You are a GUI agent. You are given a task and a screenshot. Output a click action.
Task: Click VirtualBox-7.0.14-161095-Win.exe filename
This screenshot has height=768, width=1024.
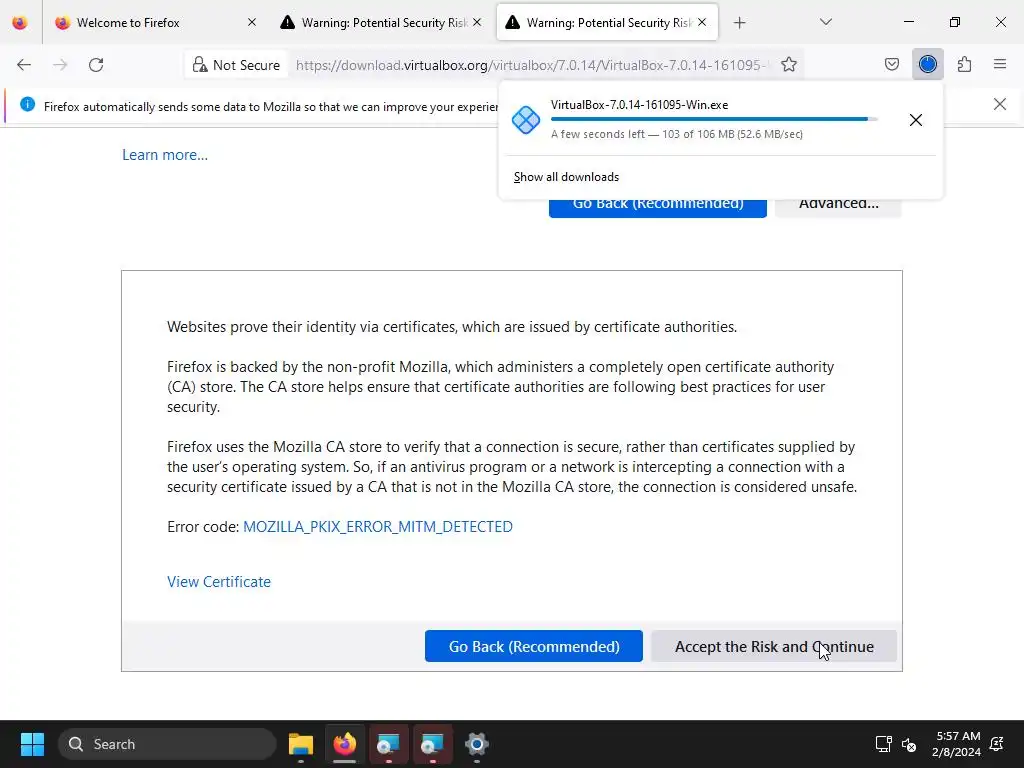(x=639, y=105)
